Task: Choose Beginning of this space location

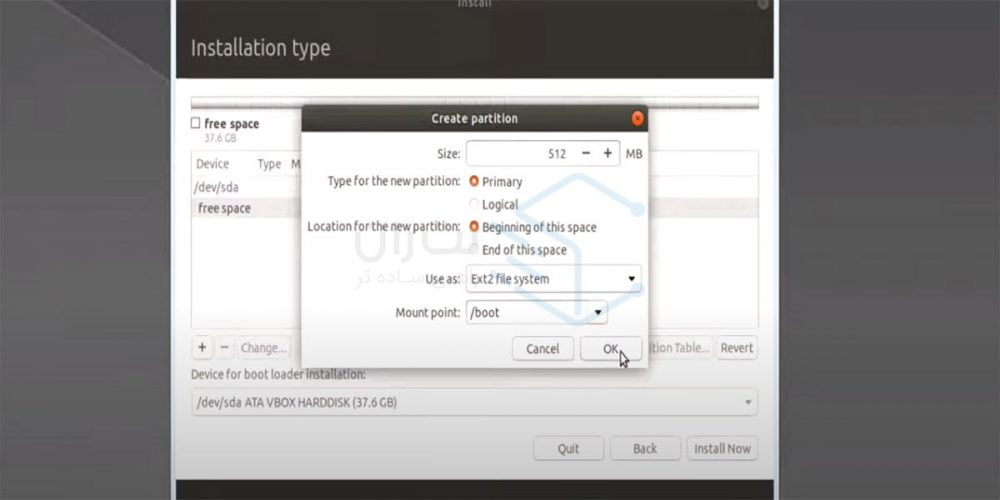Action: (x=474, y=227)
